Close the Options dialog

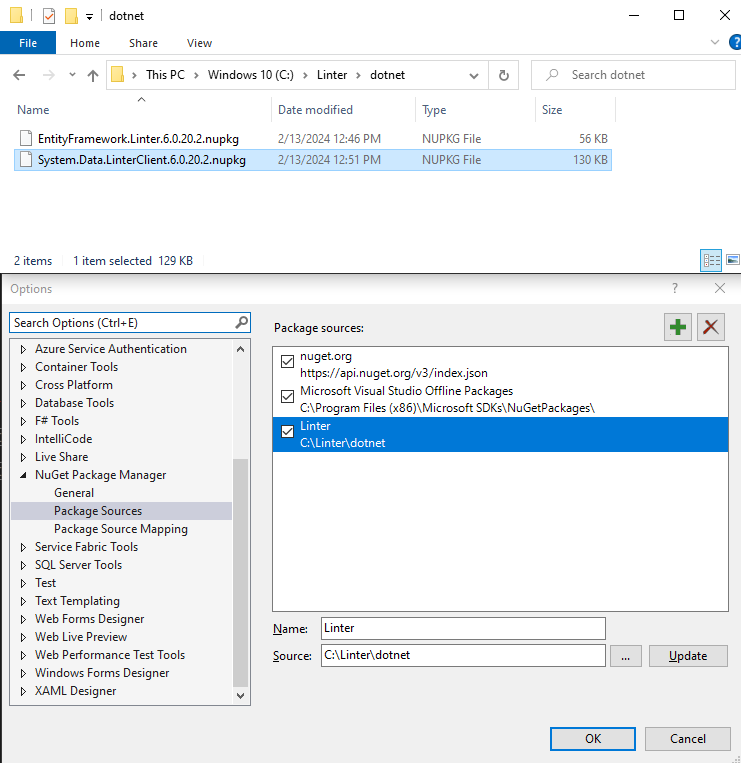[x=720, y=288]
